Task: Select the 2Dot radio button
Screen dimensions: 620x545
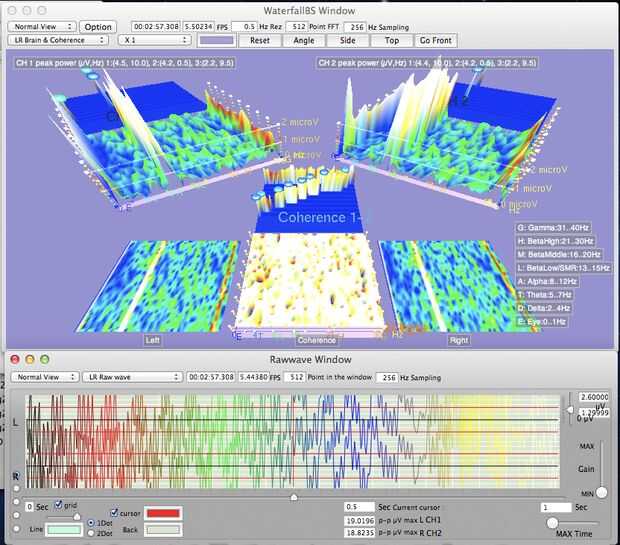Action: [x=91, y=533]
